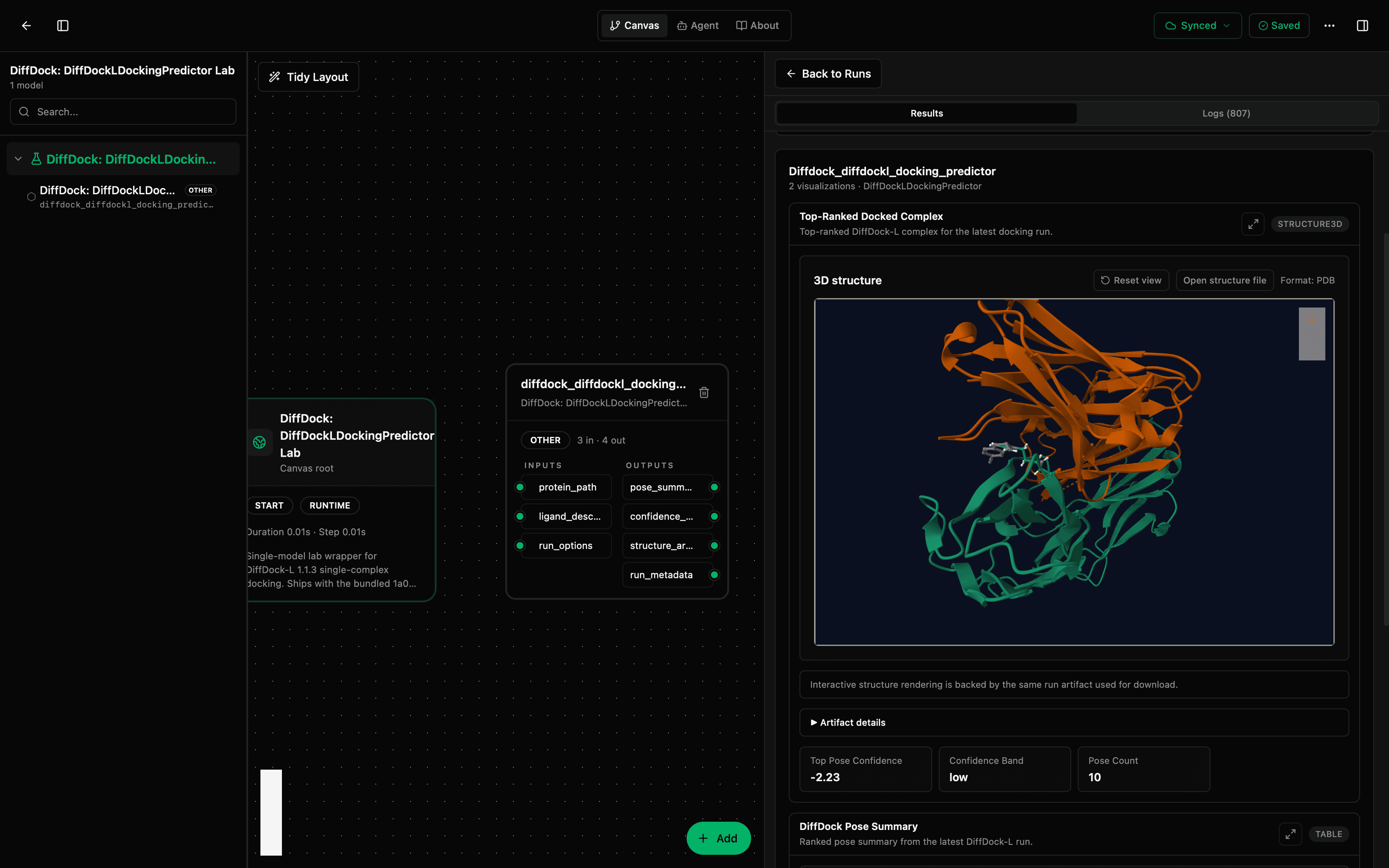Image resolution: width=1389 pixels, height=868 pixels.
Task: Expand DiffDock Pose Summary table to fullscreen
Action: pyautogui.click(x=1290, y=834)
